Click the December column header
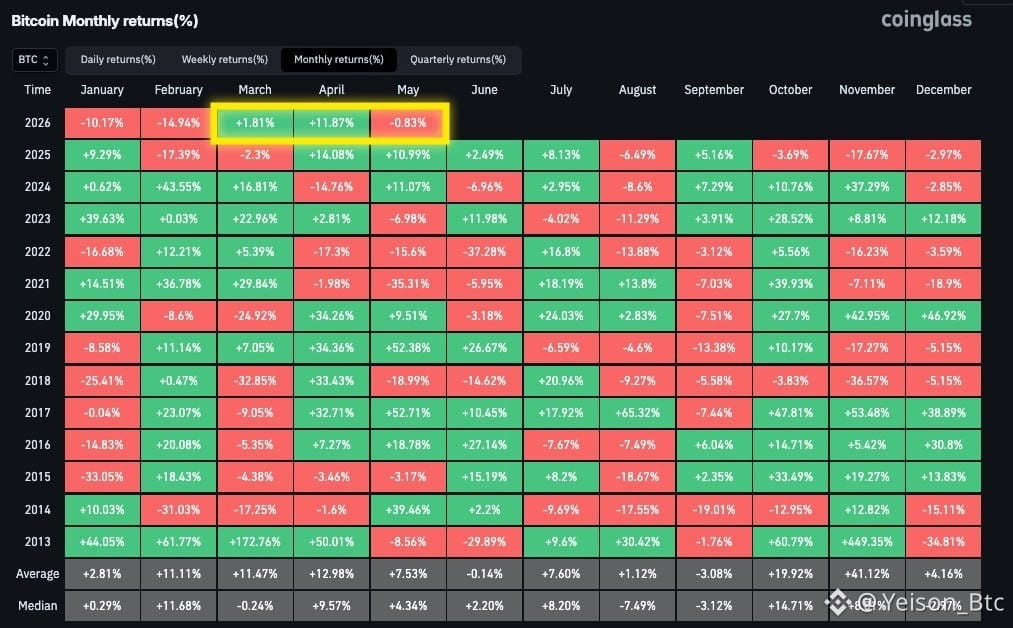1013x628 pixels. 943,90
